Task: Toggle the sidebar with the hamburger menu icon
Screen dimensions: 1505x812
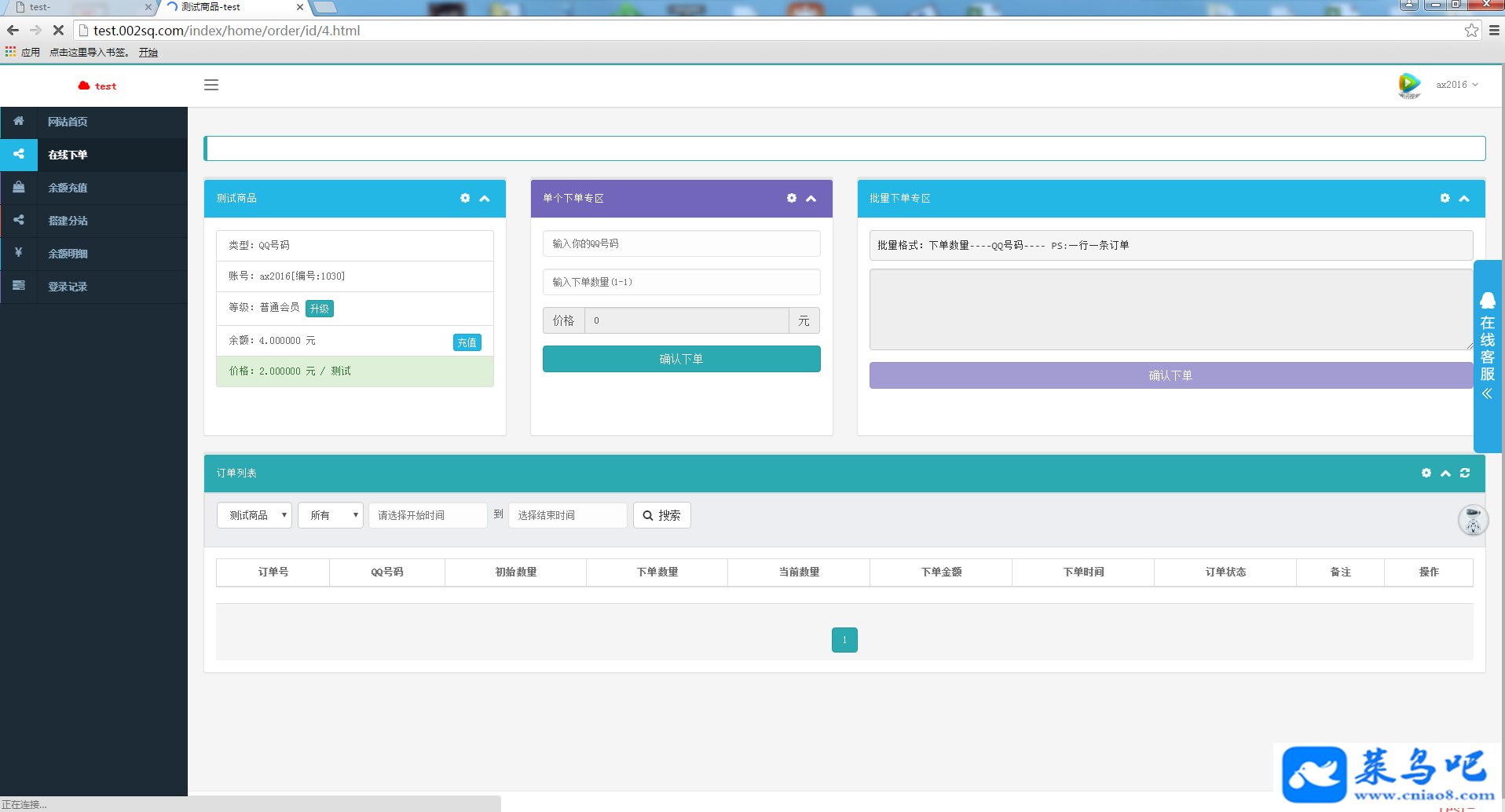Action: [211, 85]
